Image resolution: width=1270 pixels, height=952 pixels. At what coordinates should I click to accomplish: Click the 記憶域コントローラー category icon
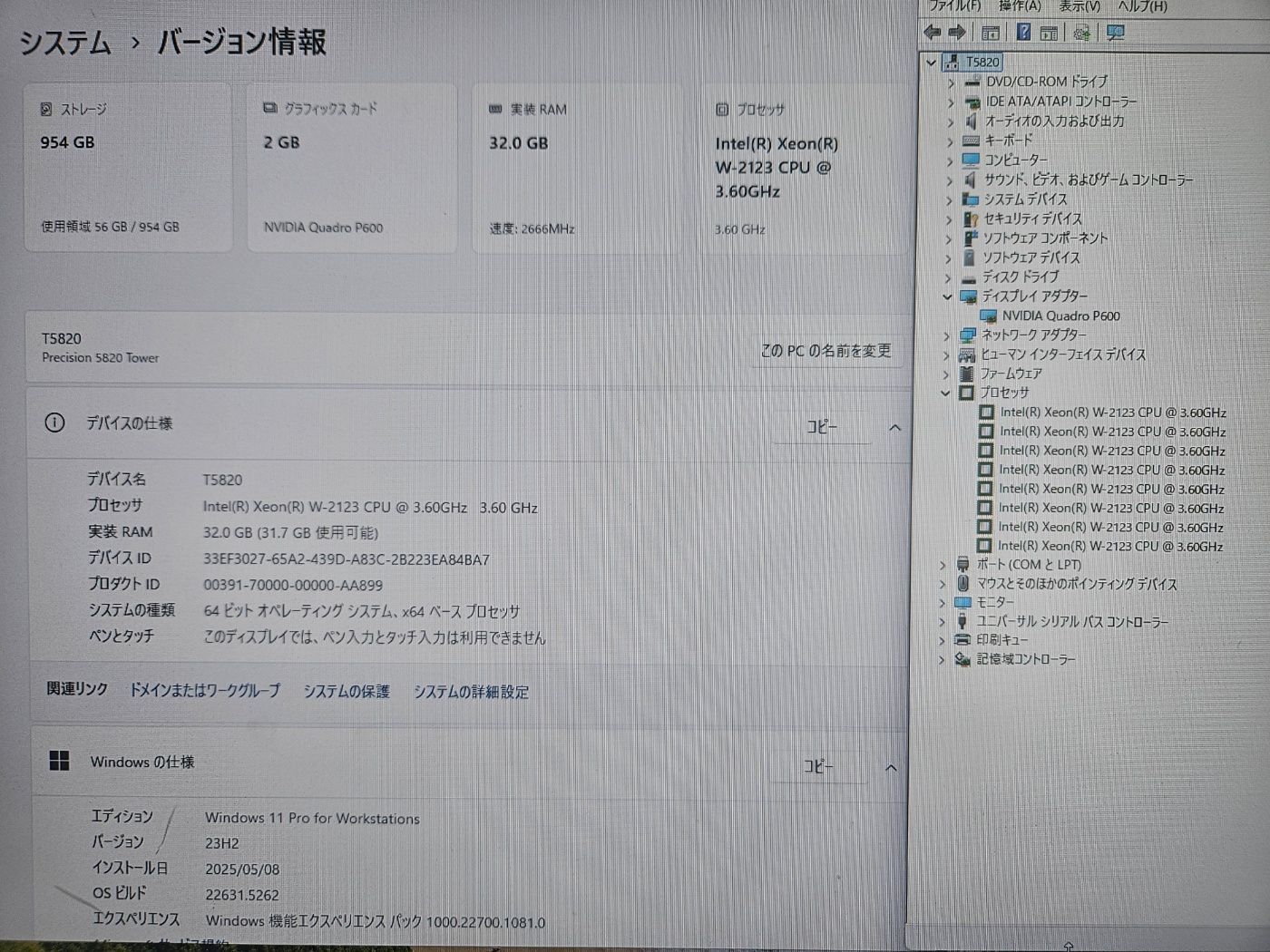pyautogui.click(x=962, y=659)
